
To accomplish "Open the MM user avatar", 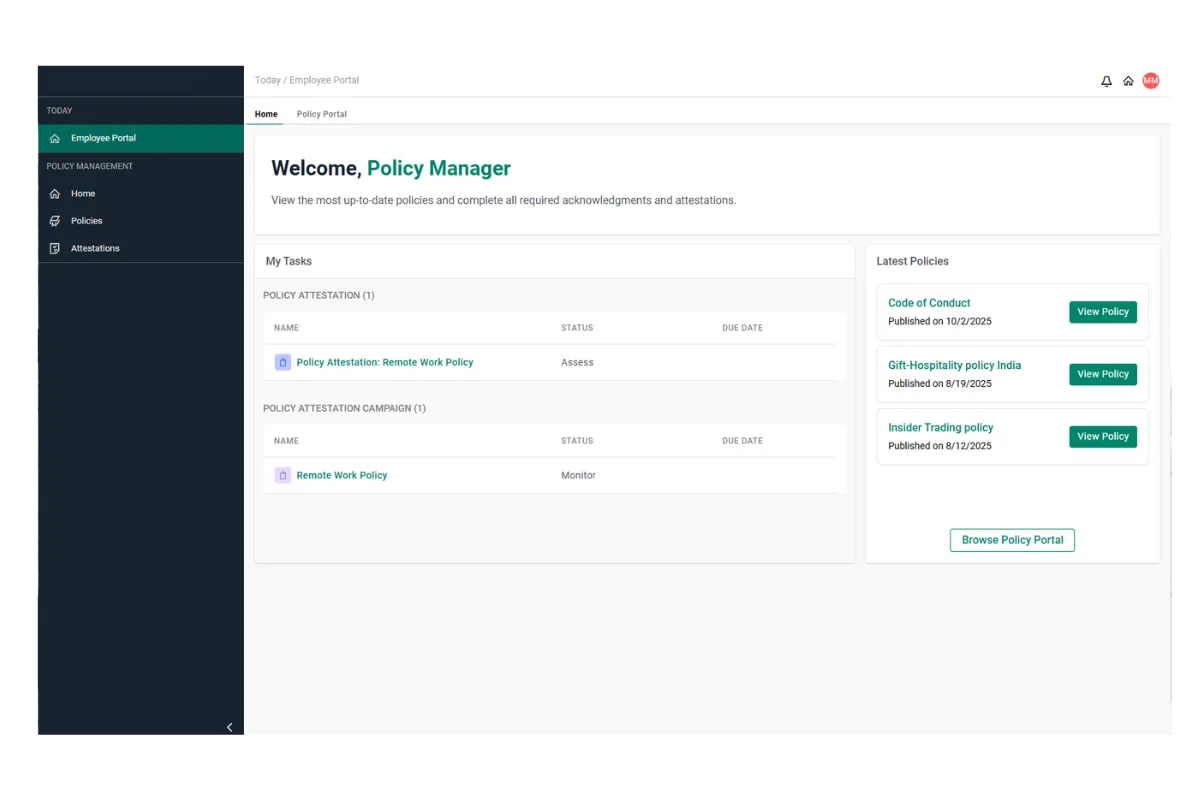I will click(1150, 80).
